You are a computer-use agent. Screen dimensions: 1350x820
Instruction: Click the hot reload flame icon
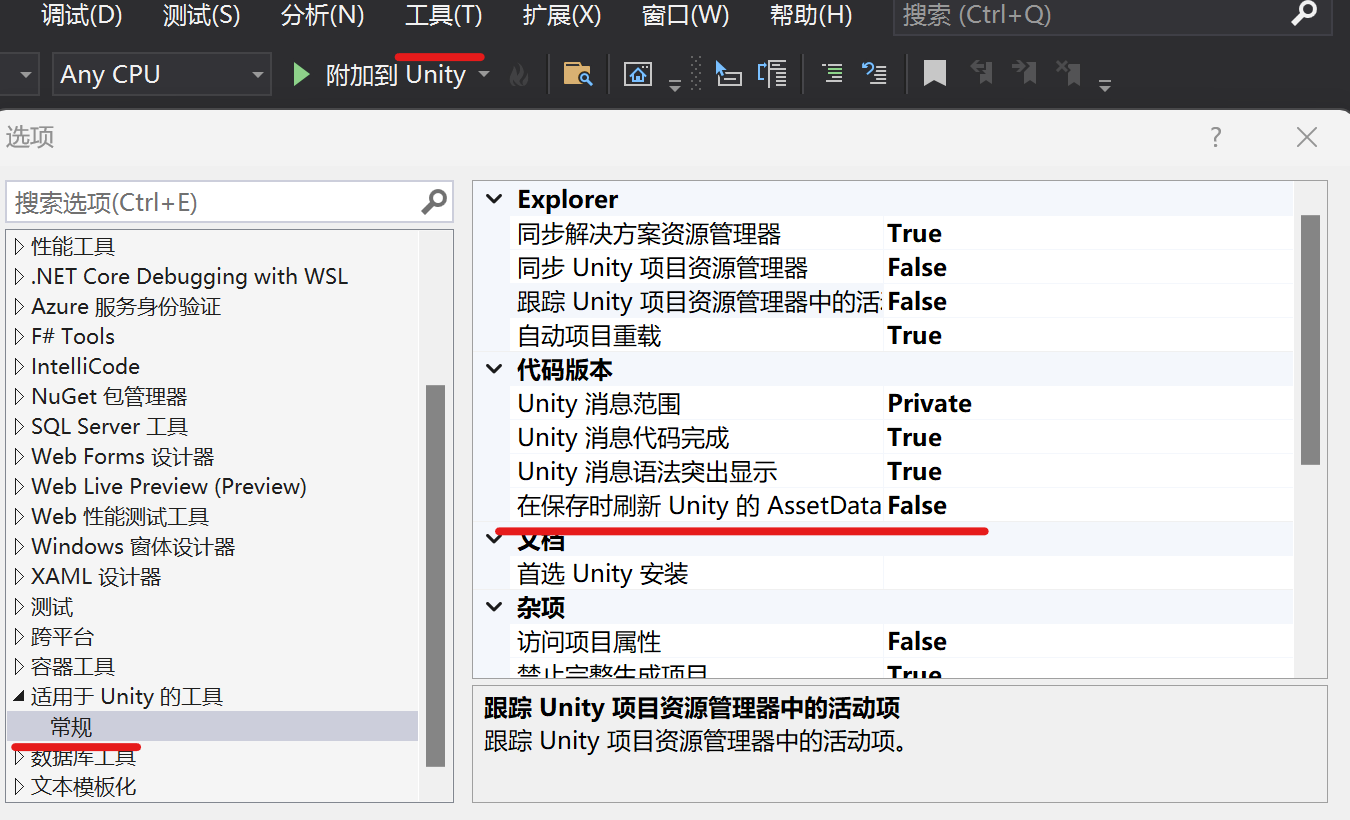[518, 73]
